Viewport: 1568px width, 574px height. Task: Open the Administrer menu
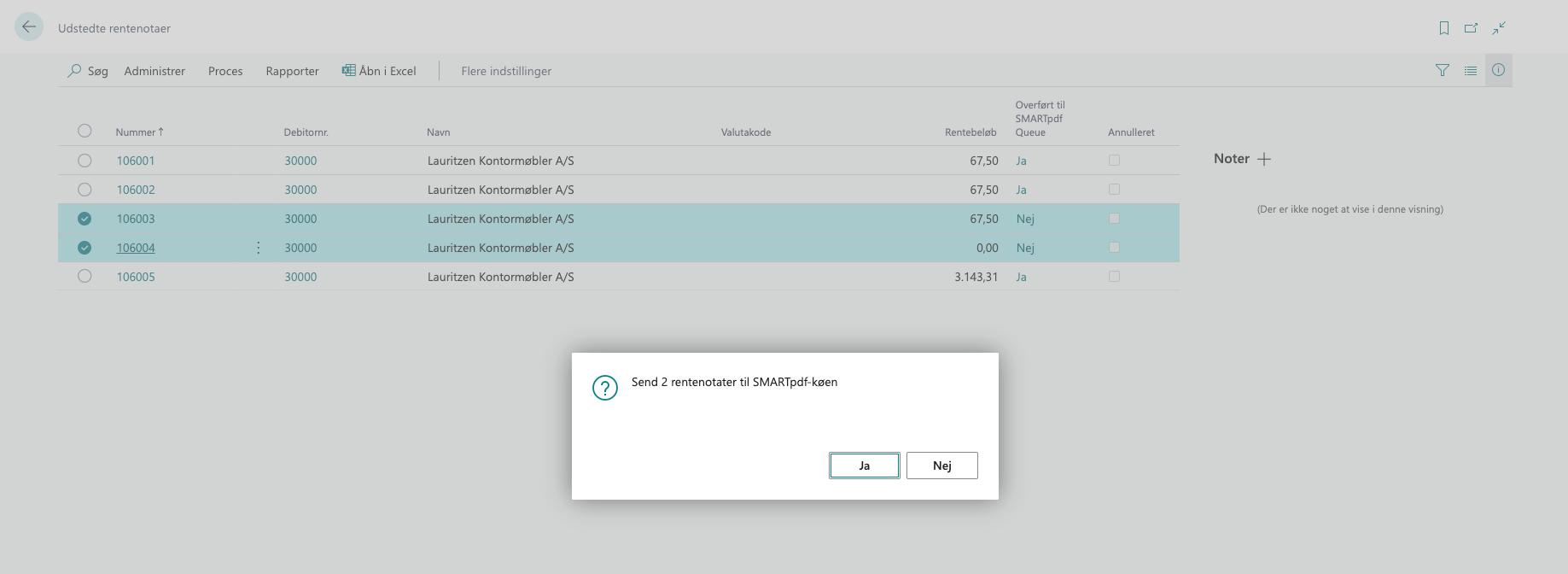pyautogui.click(x=154, y=71)
